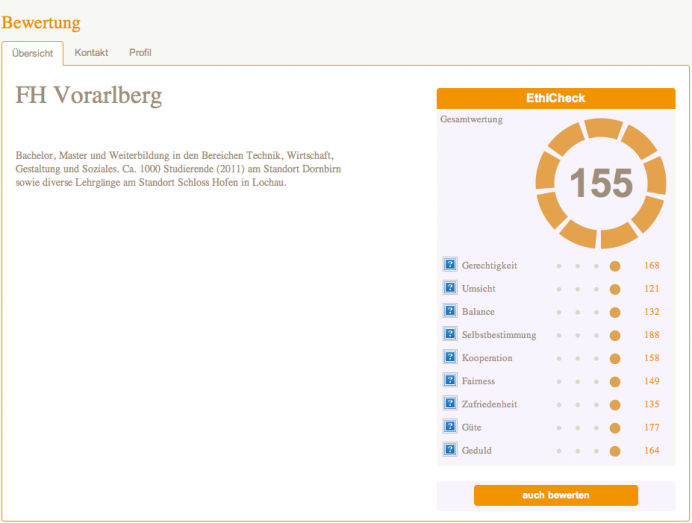The width and height of the screenshot is (692, 523).
Task: Click the large orange rating dot for Selbstbestimmung
Action: [x=615, y=335]
